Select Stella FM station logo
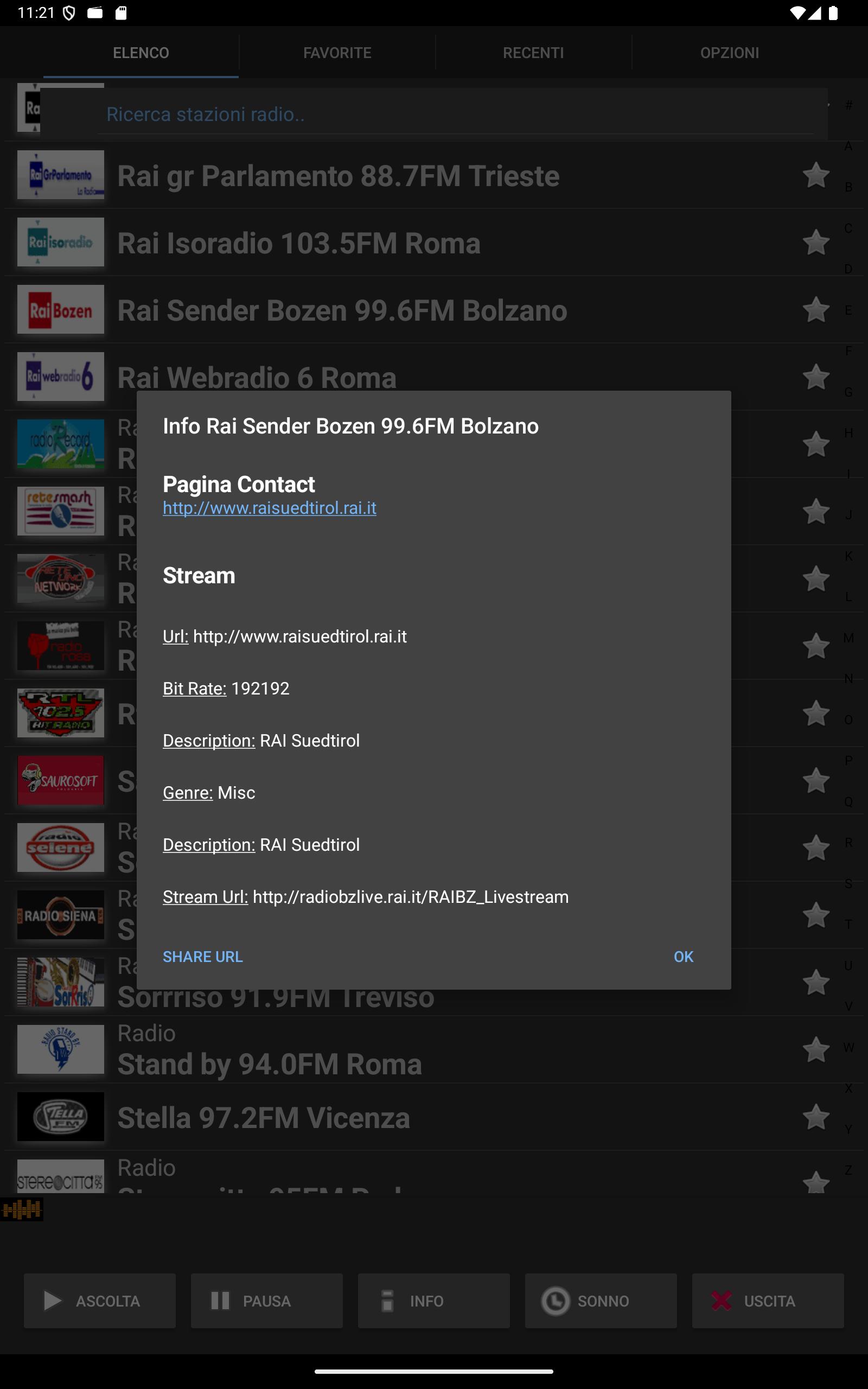The height and width of the screenshot is (1389, 868). (x=60, y=1117)
